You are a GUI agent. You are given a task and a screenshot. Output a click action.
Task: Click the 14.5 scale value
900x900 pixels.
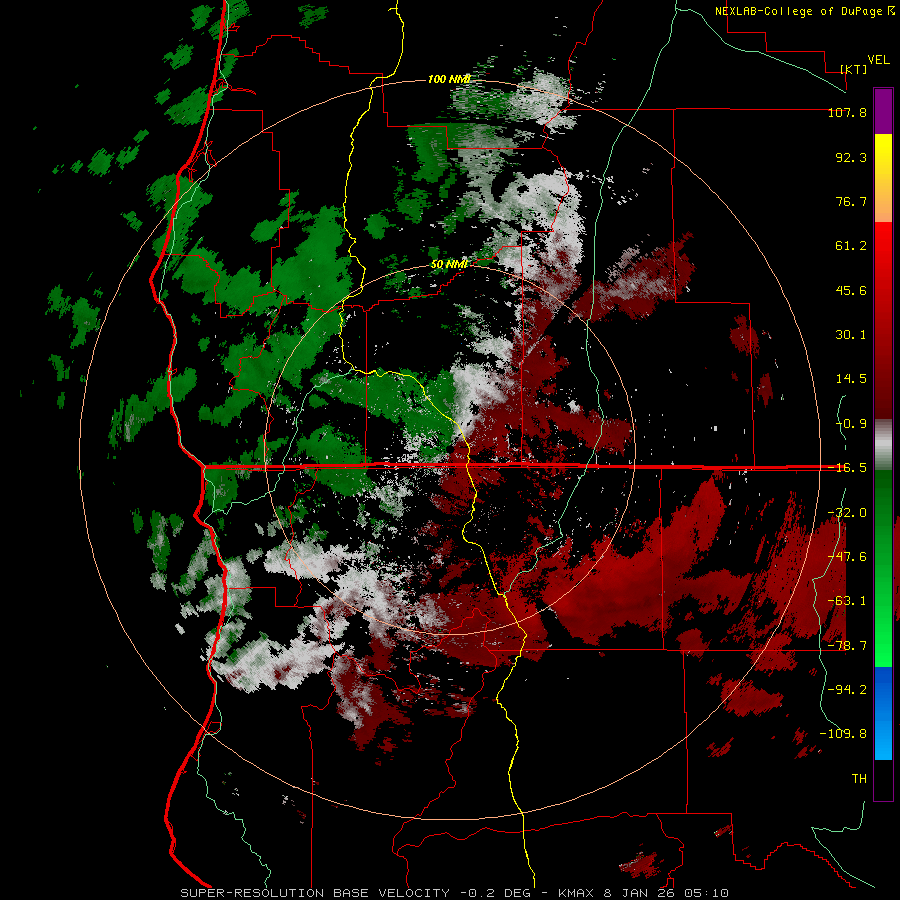[x=851, y=379]
